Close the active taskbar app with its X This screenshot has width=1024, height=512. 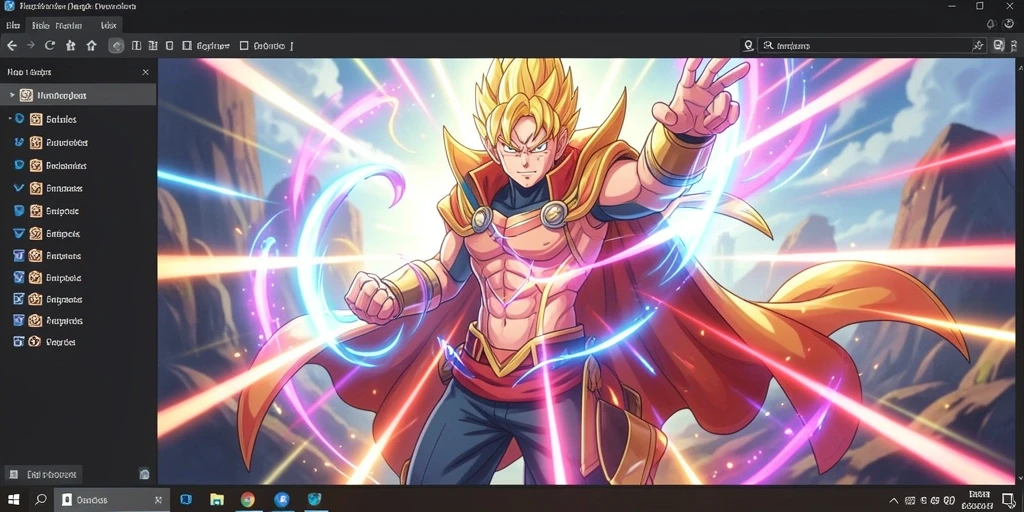(x=158, y=500)
